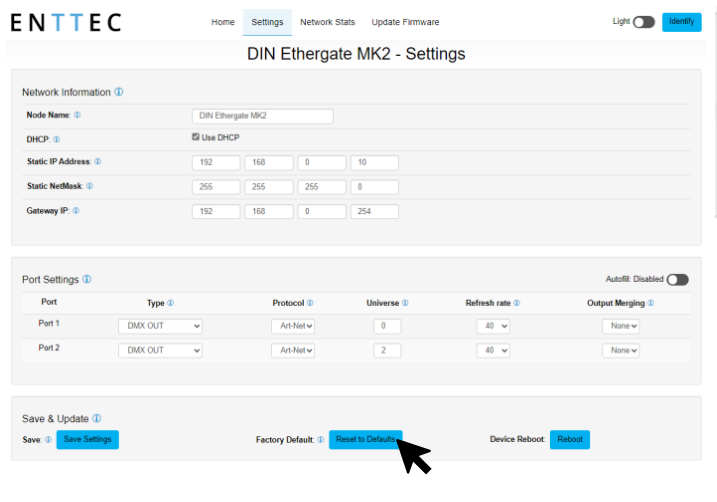
Task: Click the Save & Update info icon
Action: tap(96, 418)
